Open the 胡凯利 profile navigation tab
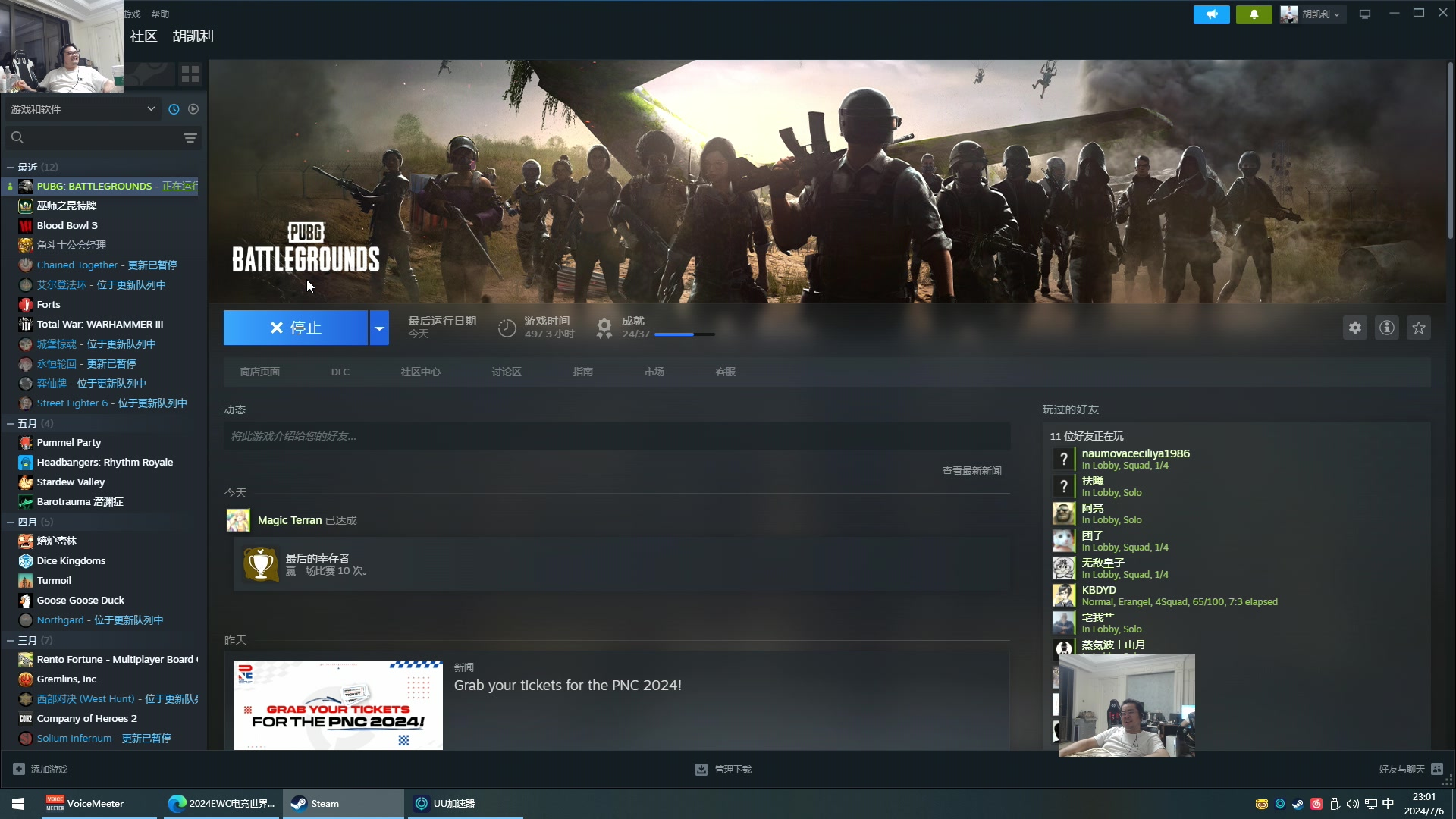 coord(193,36)
